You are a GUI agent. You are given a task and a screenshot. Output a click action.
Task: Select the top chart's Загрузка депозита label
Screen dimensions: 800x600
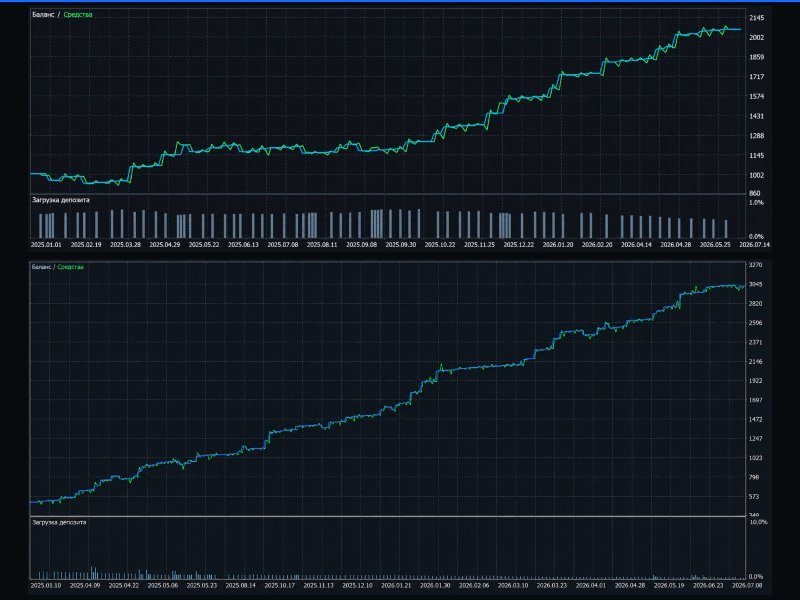(x=61, y=200)
